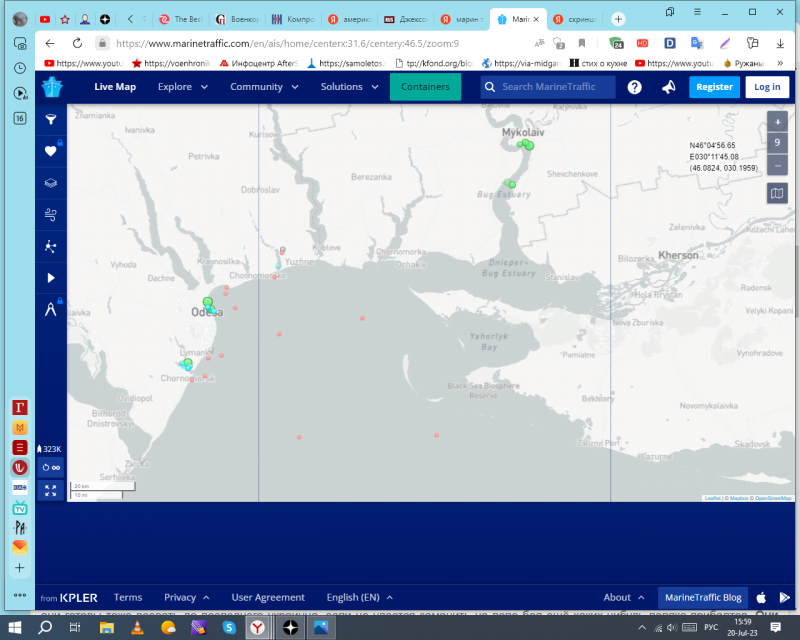Open the Containers menu item

point(425,87)
